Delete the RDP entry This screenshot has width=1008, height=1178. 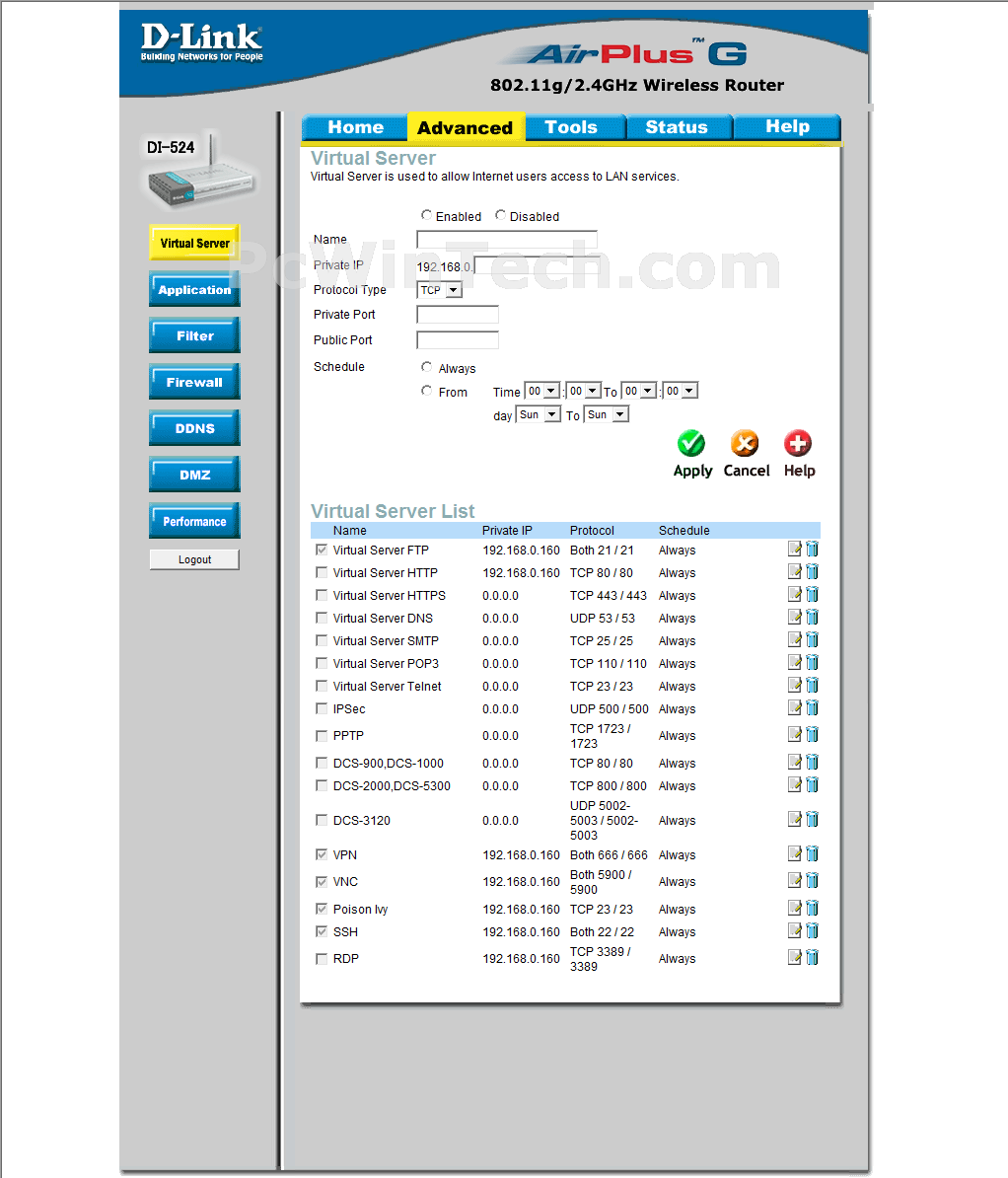(x=812, y=957)
